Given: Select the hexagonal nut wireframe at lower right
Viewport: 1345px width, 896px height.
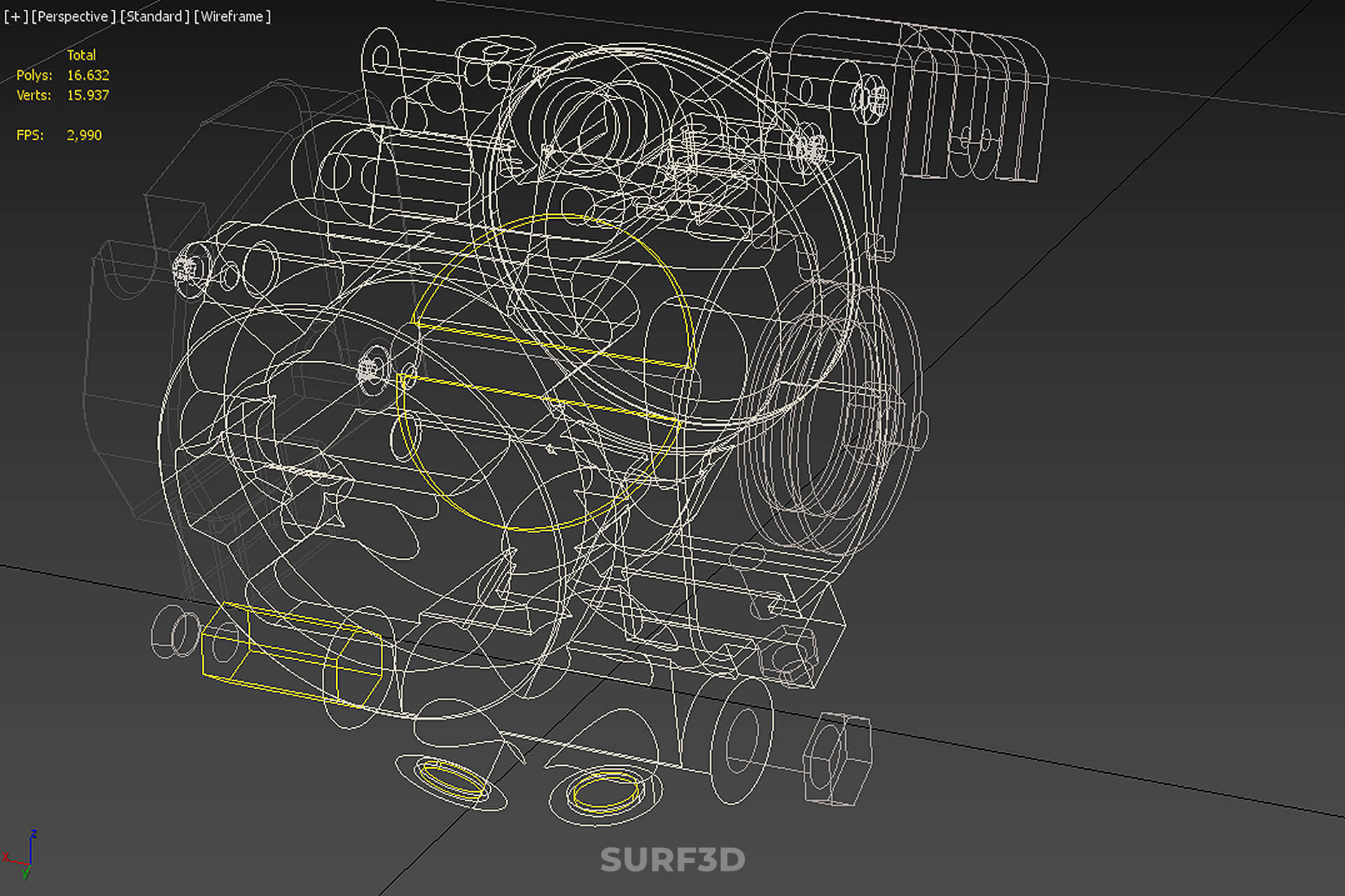Looking at the screenshot, I should (x=837, y=759).
